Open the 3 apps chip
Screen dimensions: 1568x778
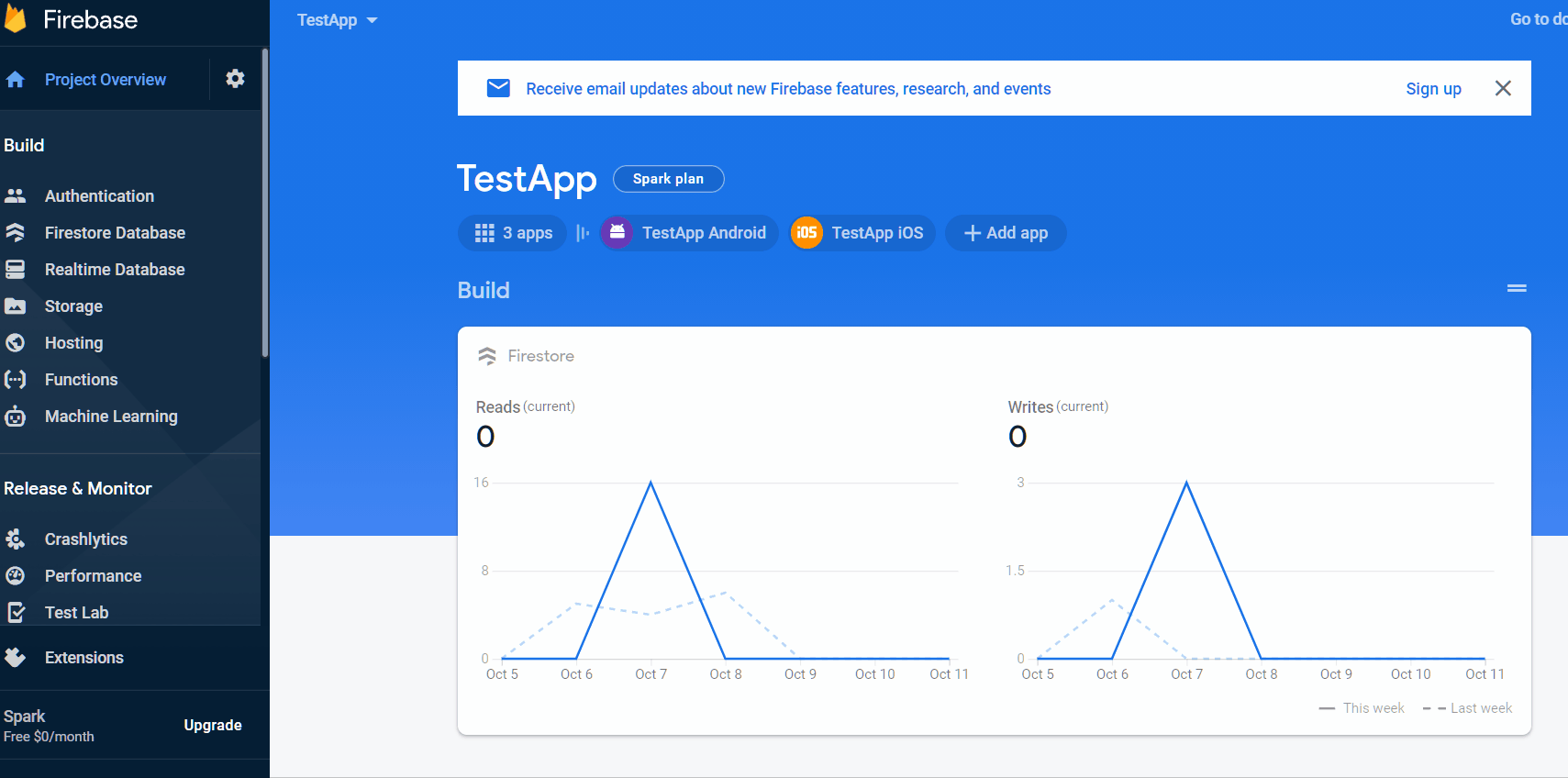512,233
